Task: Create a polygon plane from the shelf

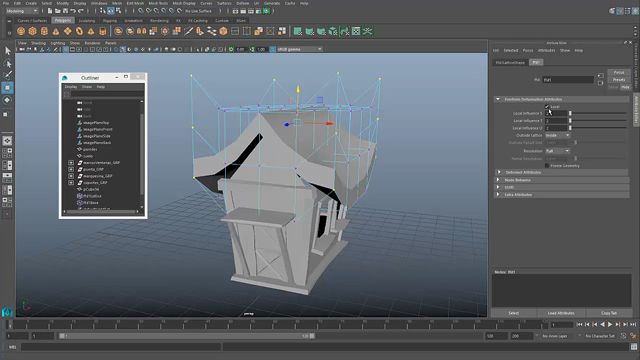Action: pyautogui.click(x=67, y=31)
